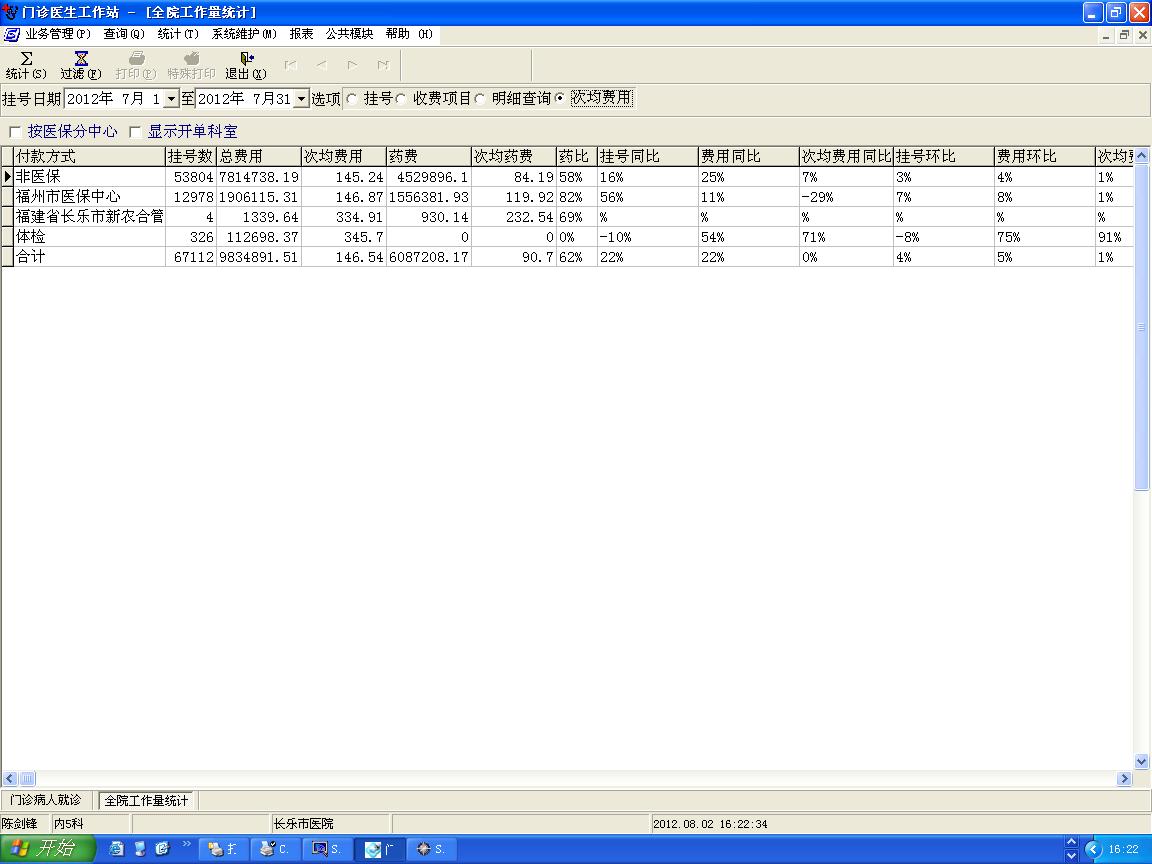Open 统计(T) menu
1152x864 pixels.
click(x=178, y=34)
